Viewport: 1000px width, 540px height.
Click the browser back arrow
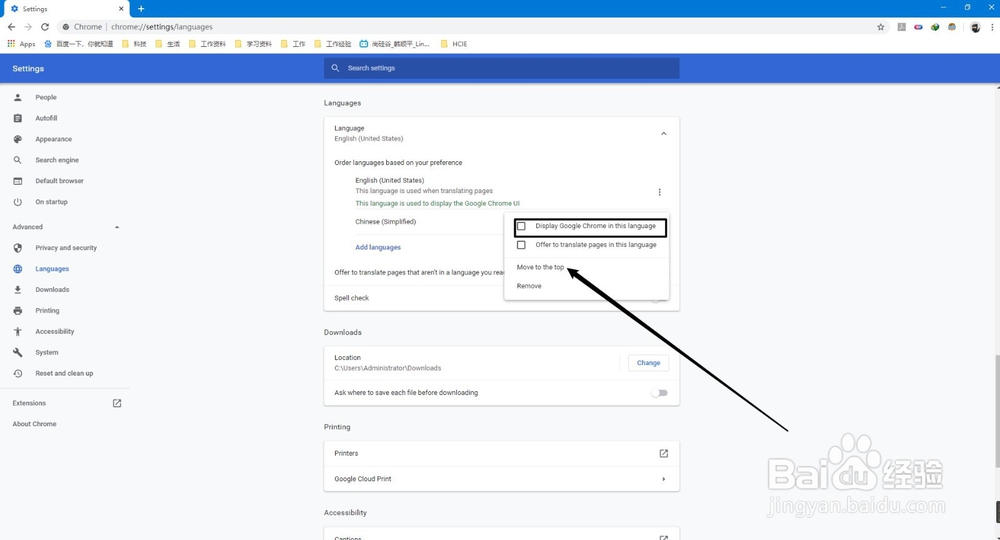[x=11, y=27]
